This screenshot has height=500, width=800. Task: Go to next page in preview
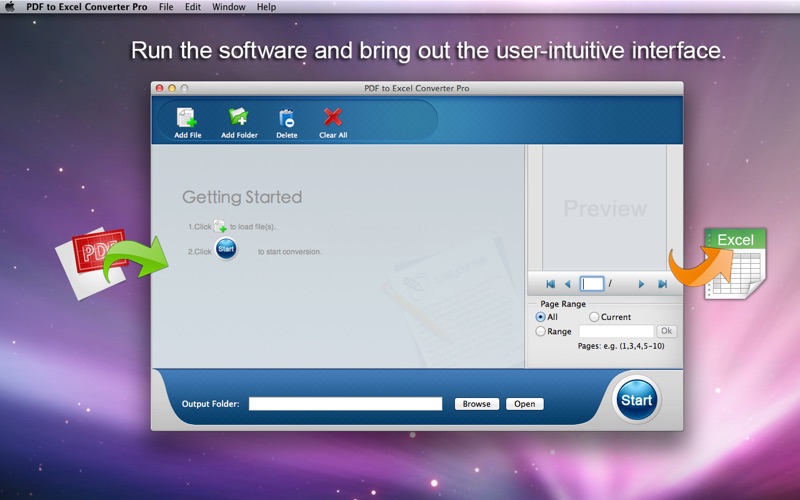point(641,284)
